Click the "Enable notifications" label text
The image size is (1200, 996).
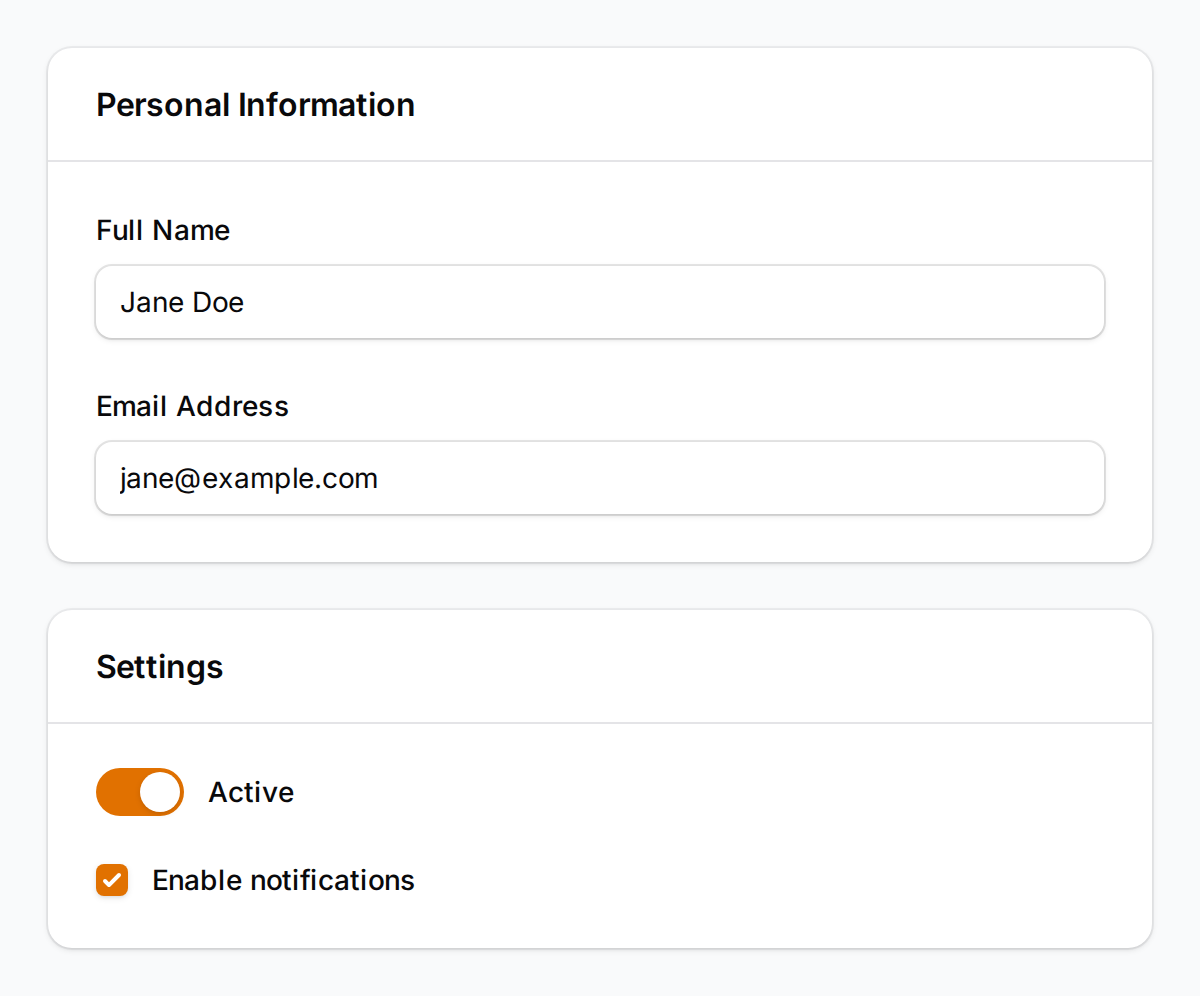point(283,880)
